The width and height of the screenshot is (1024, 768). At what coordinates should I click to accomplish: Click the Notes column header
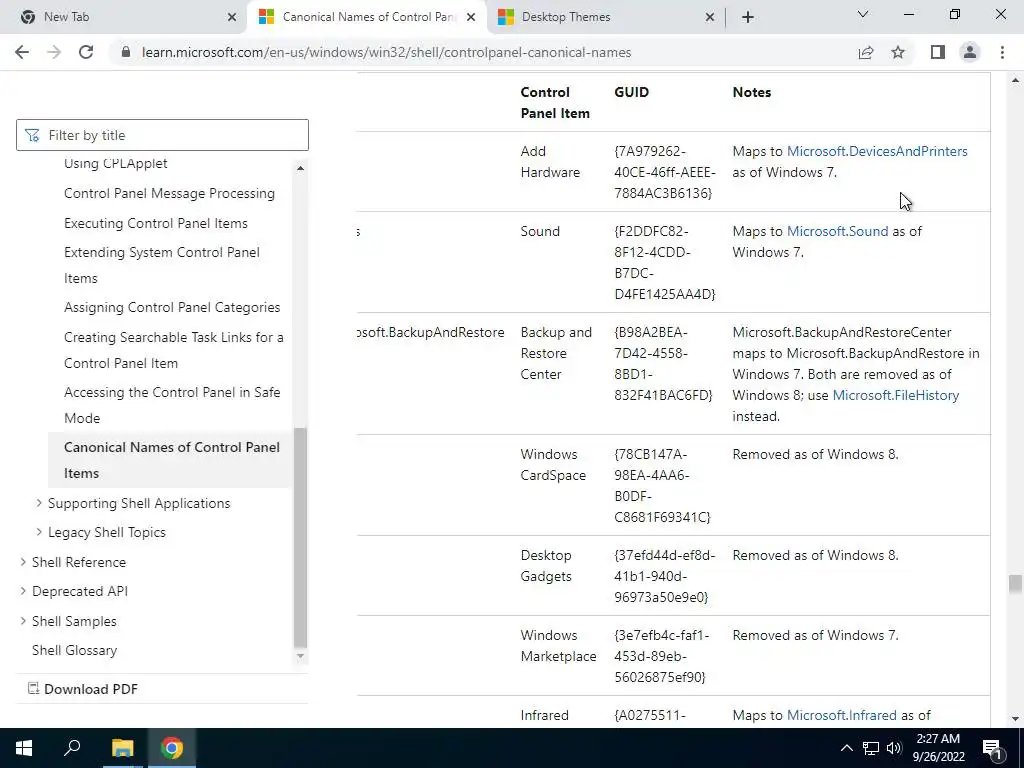[752, 92]
